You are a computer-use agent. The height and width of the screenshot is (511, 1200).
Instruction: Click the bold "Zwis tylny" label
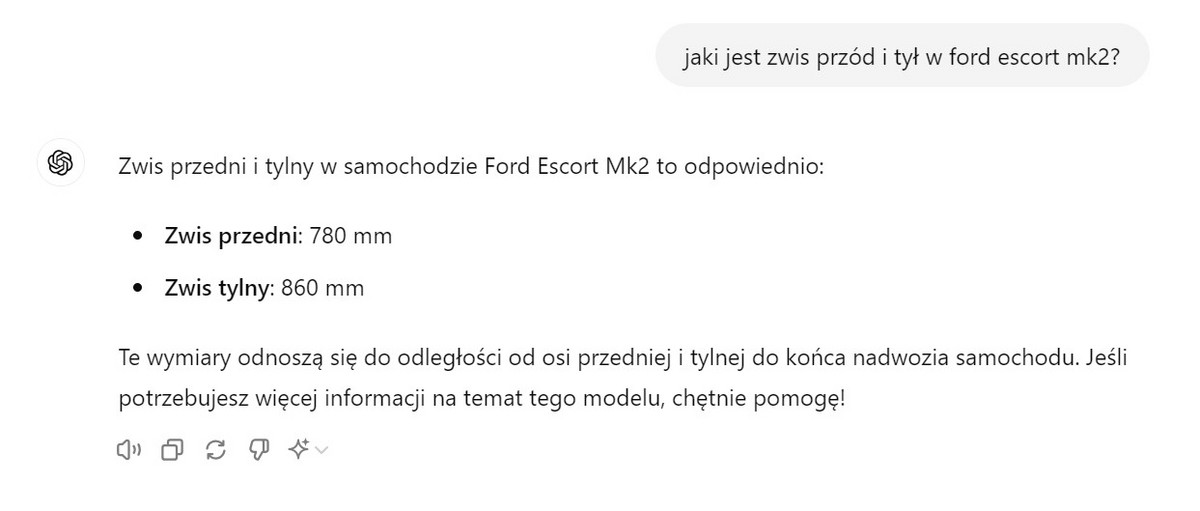pos(218,289)
